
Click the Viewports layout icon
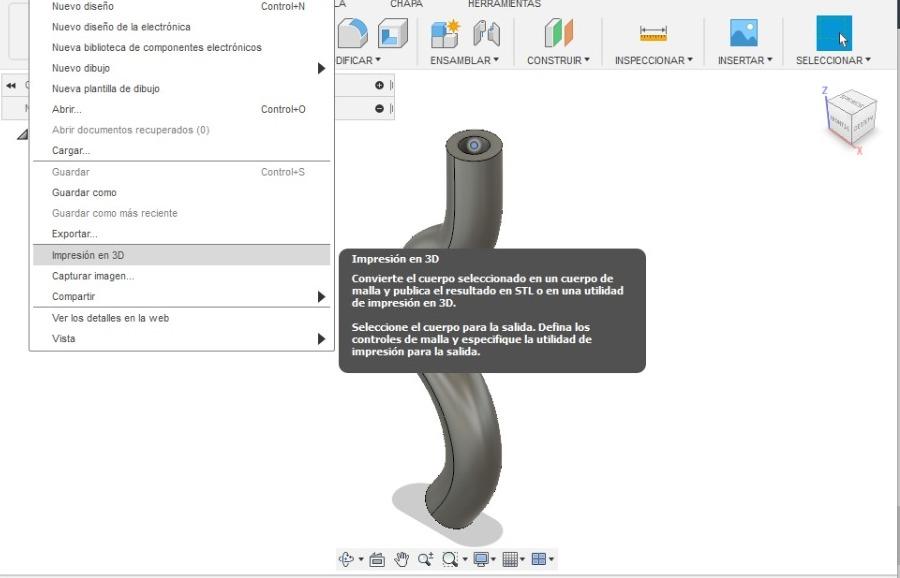pos(539,558)
